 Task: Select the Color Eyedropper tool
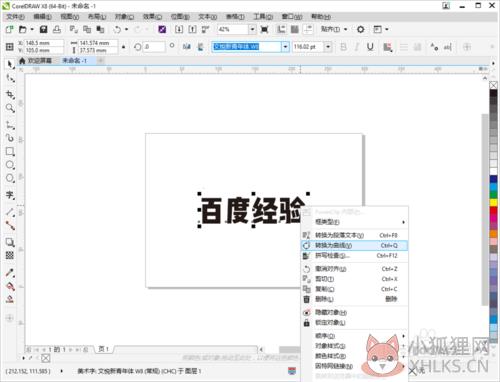click(x=10, y=273)
